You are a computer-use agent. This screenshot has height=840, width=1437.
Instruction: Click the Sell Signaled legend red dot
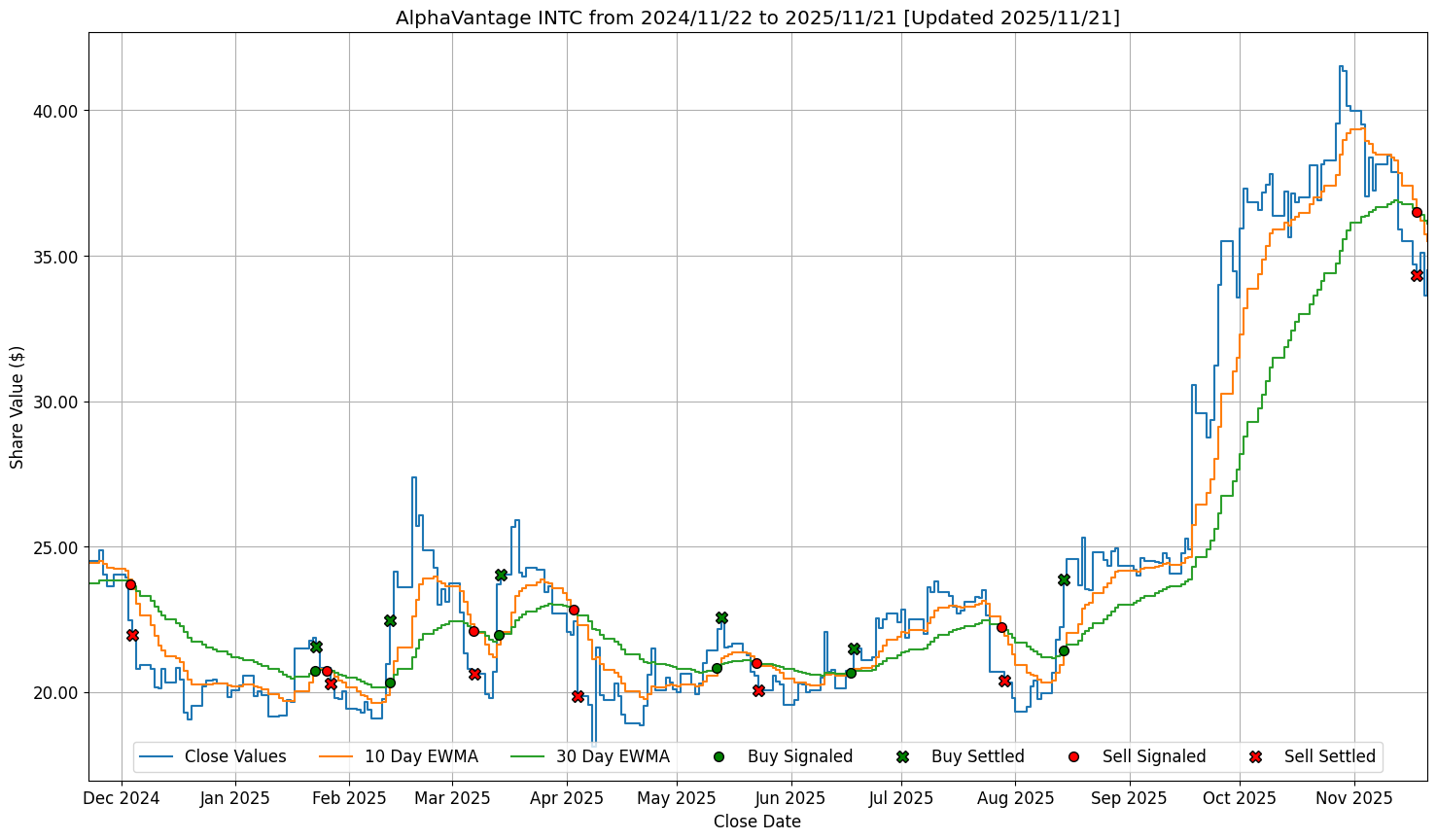1073,756
